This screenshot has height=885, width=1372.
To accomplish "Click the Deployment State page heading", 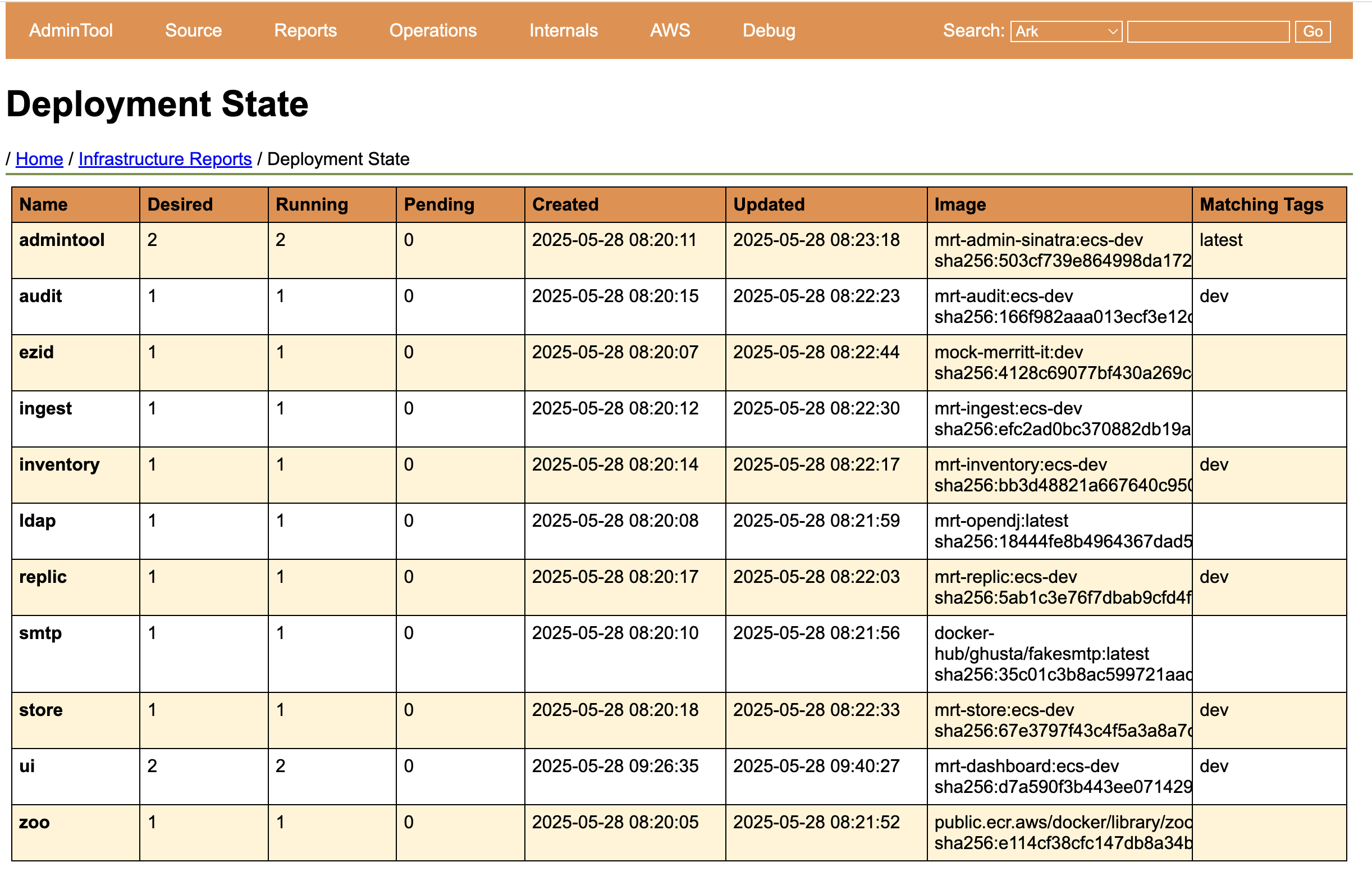I will [x=157, y=104].
